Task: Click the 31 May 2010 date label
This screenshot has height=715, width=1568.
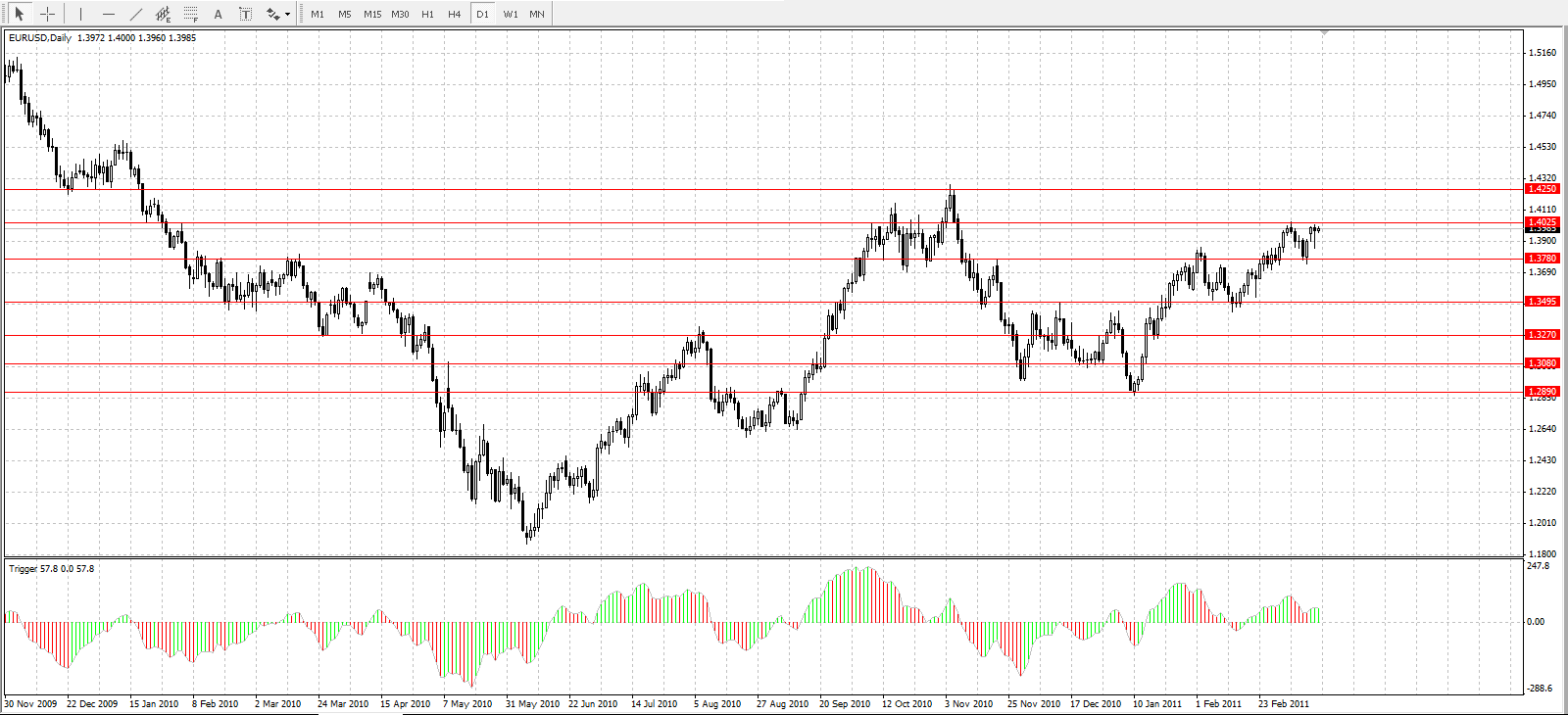Action: (x=532, y=703)
